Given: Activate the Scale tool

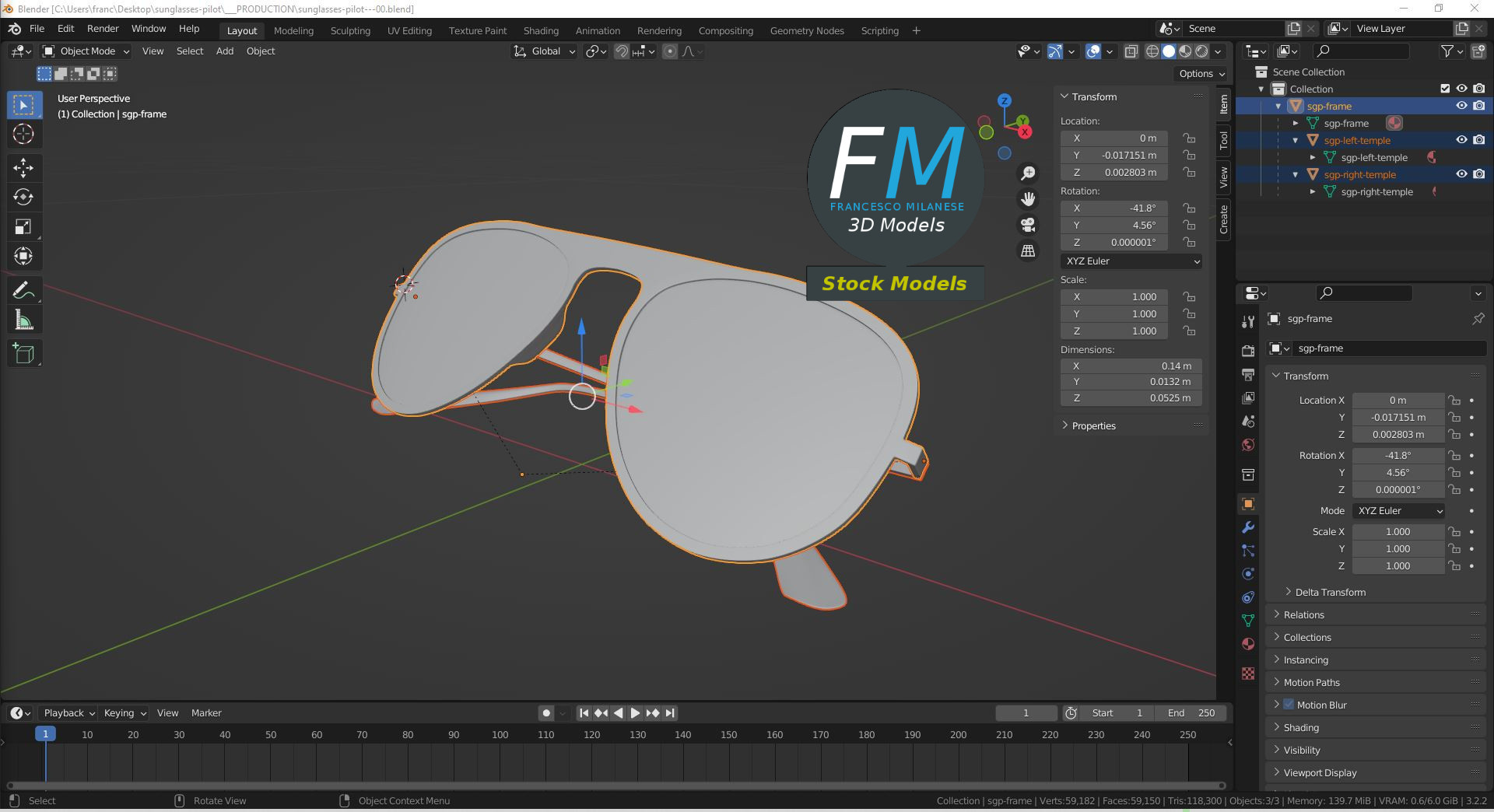Looking at the screenshot, I should pyautogui.click(x=23, y=226).
